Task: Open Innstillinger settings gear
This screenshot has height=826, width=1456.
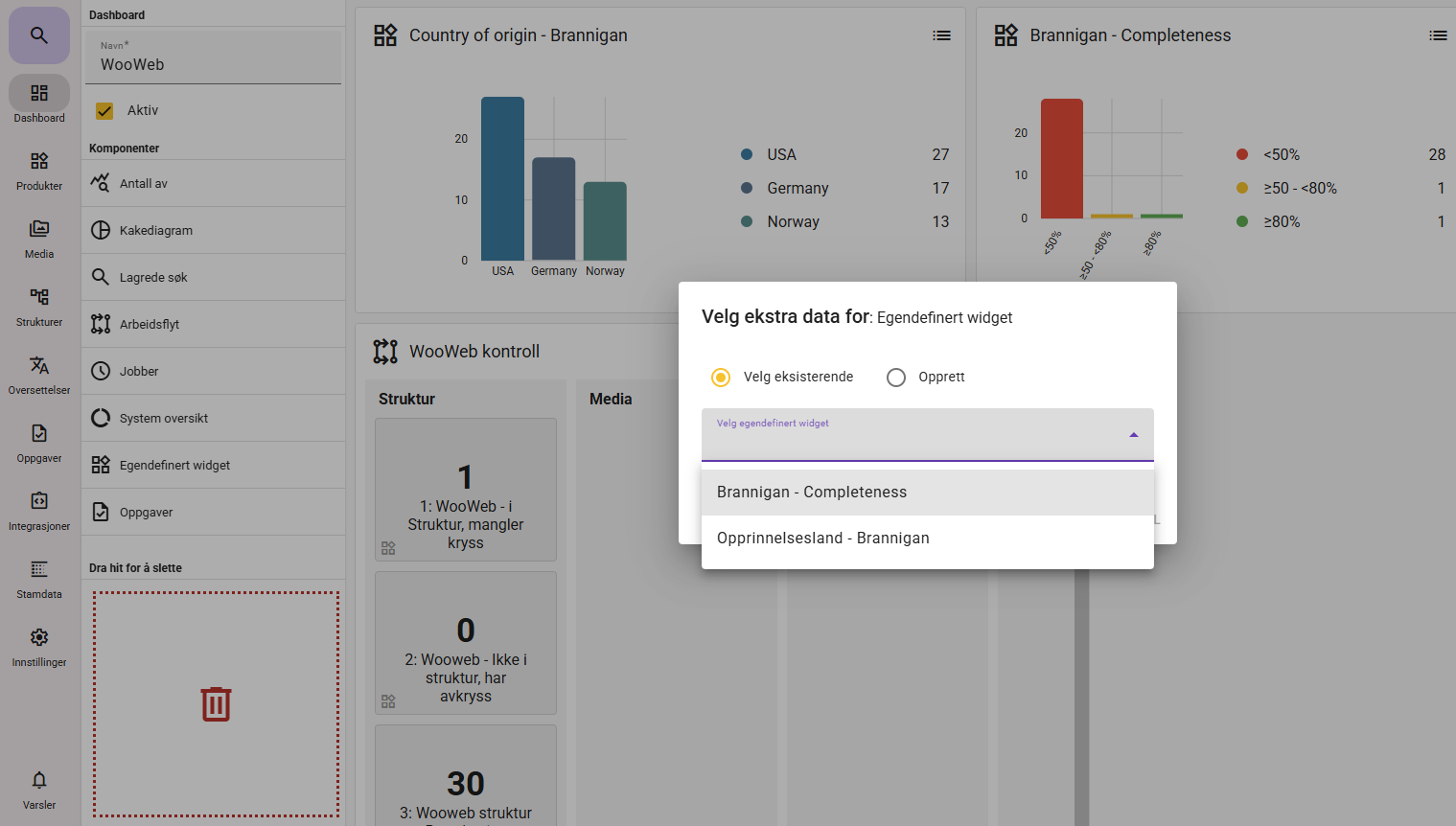Action: click(39, 646)
